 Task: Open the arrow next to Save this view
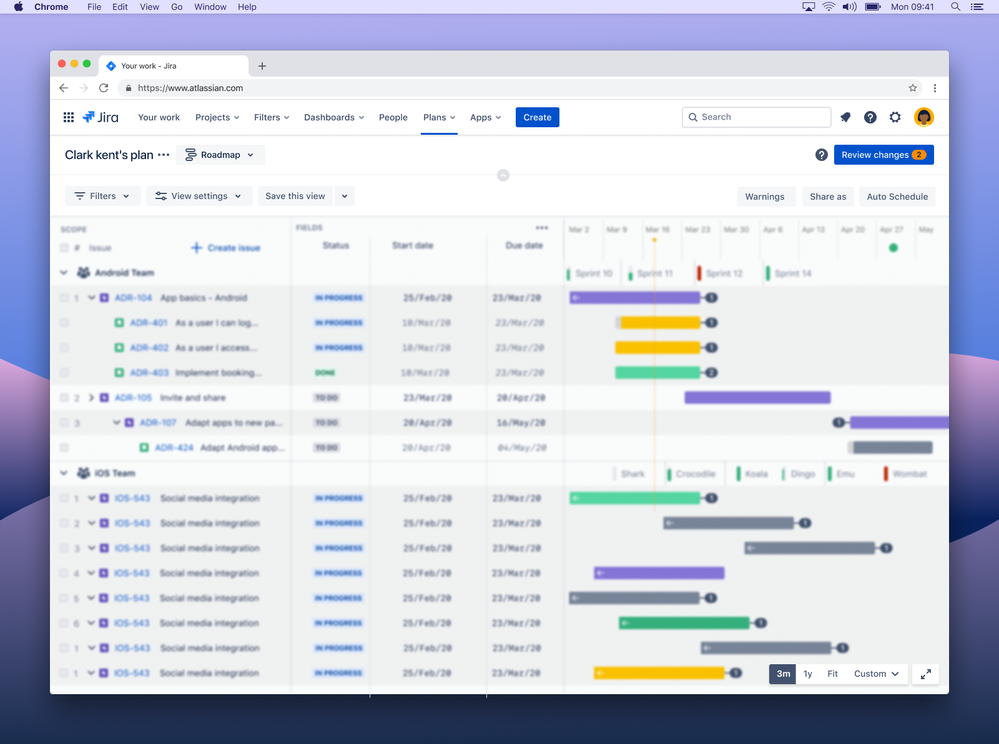pyautogui.click(x=345, y=196)
